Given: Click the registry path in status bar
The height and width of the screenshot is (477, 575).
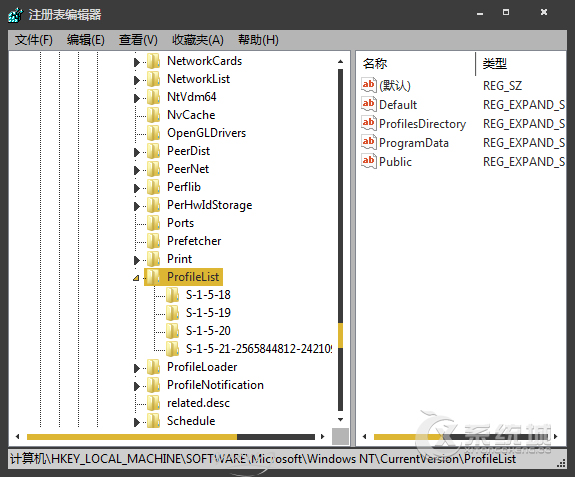Looking at the screenshot, I should click(x=263, y=459).
